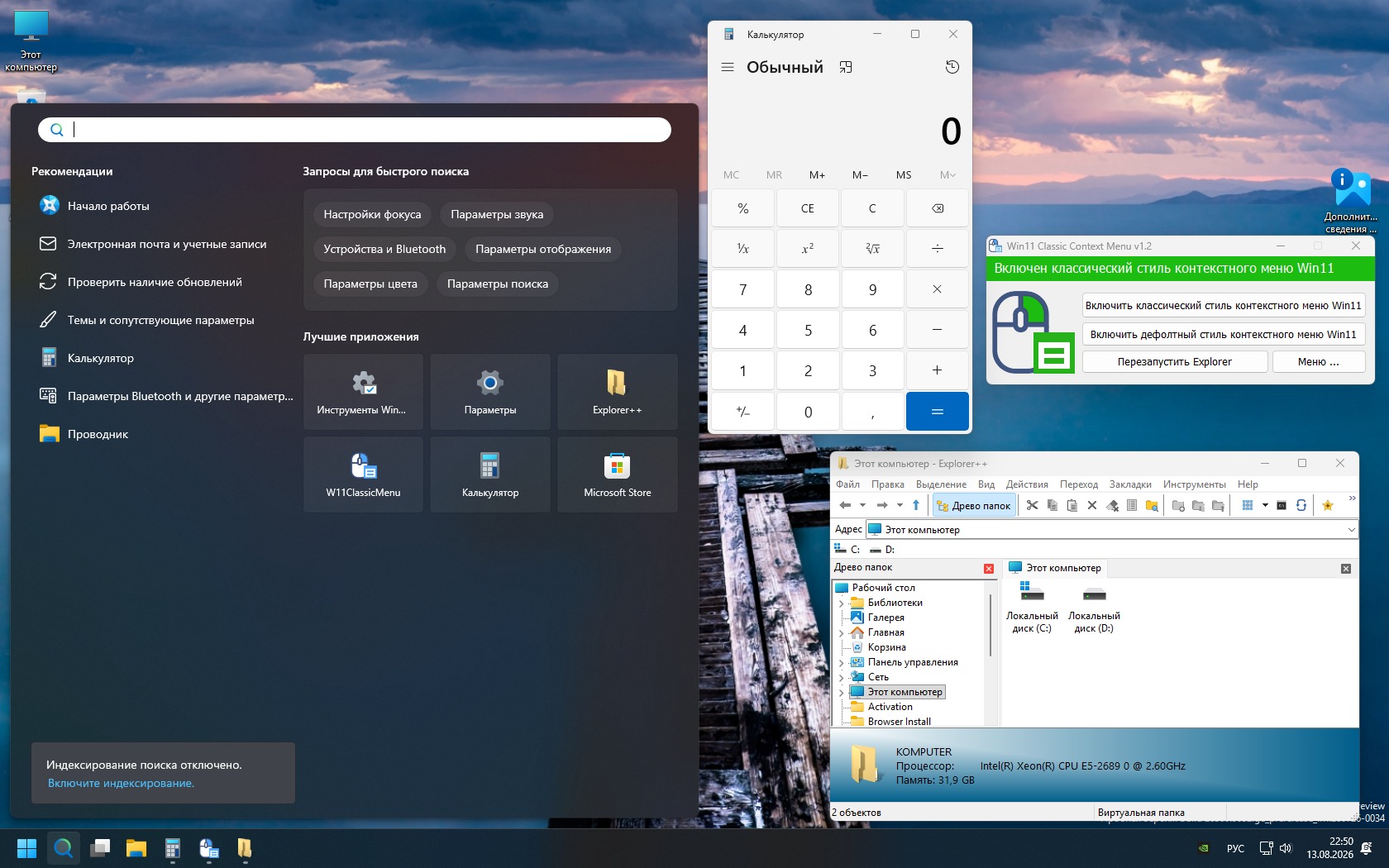Open File Explorer from the taskbar

tap(136, 848)
